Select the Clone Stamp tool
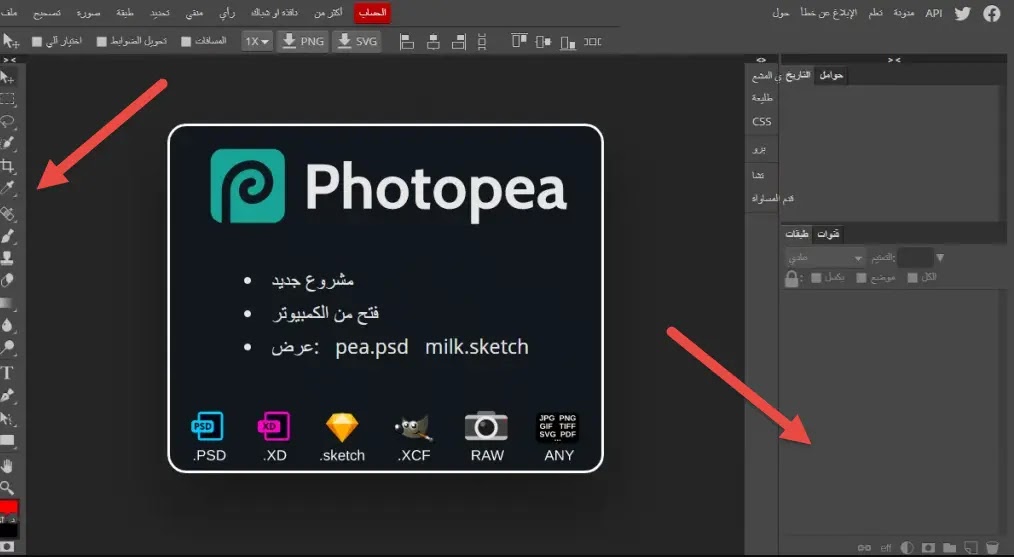 pyautogui.click(x=8, y=257)
